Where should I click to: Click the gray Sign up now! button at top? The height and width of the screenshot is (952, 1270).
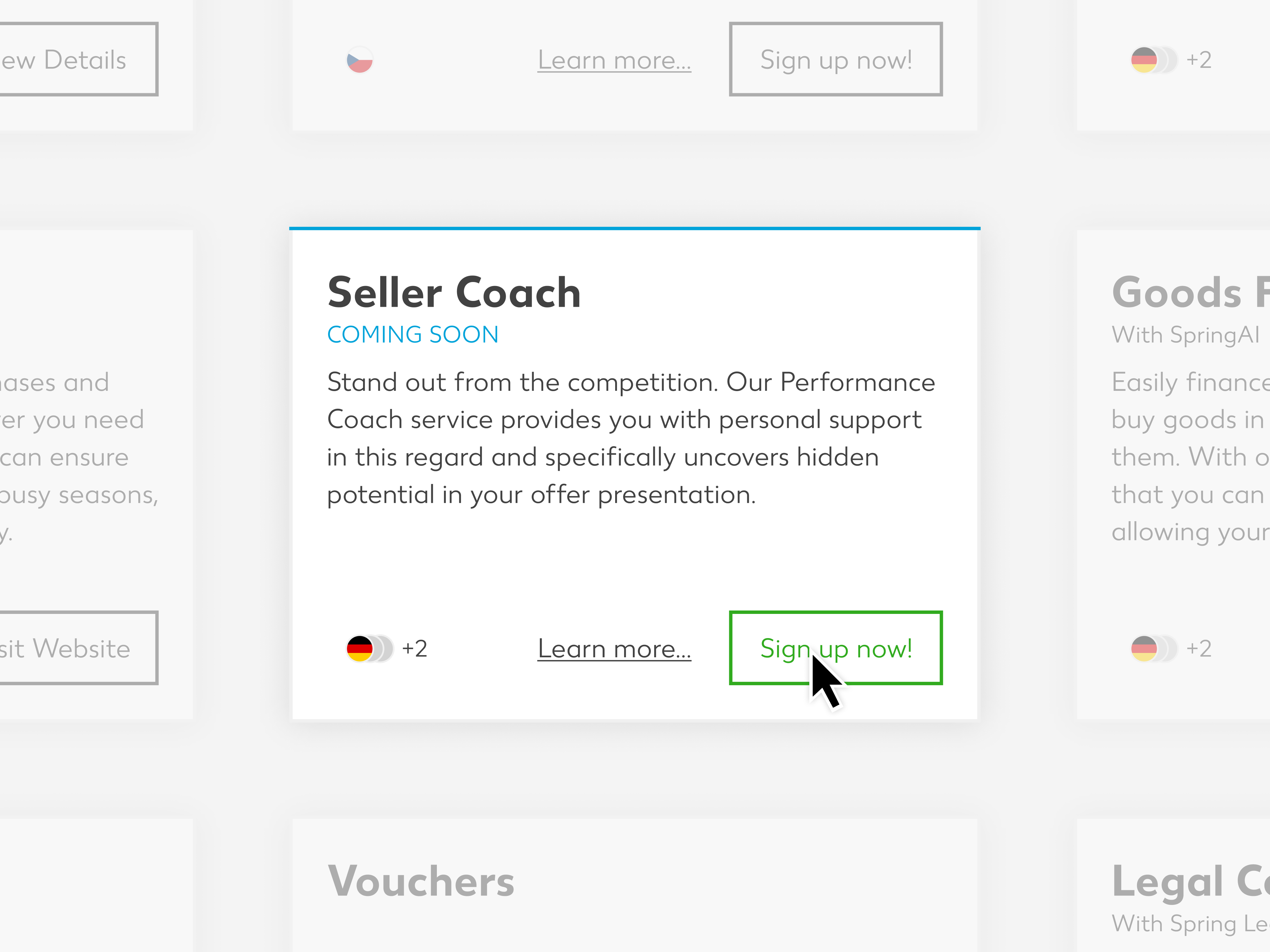835,59
